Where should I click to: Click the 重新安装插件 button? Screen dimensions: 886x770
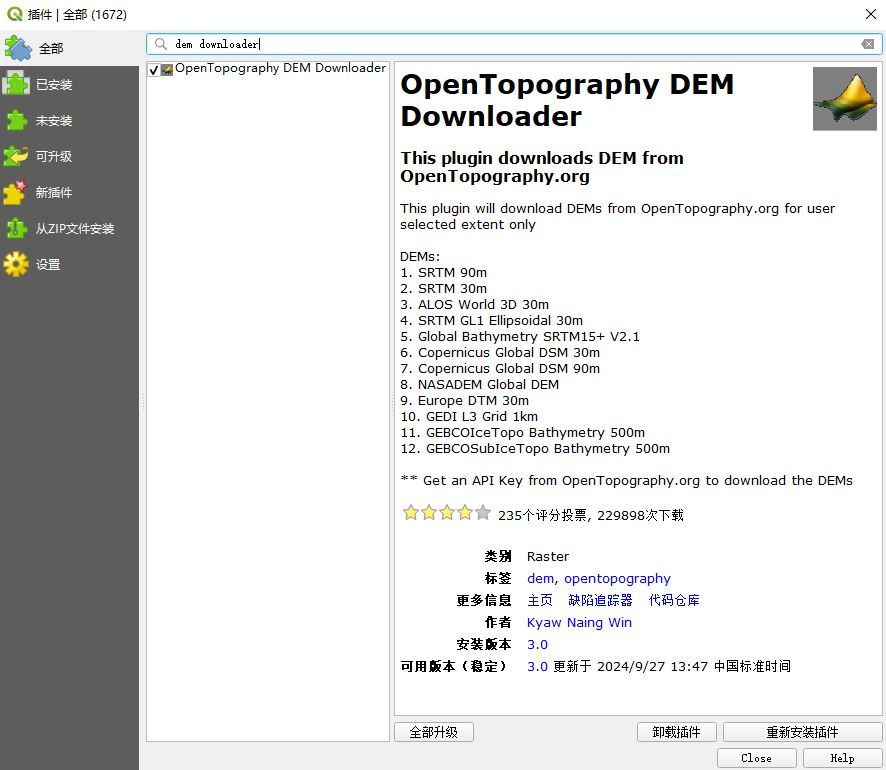coord(802,732)
